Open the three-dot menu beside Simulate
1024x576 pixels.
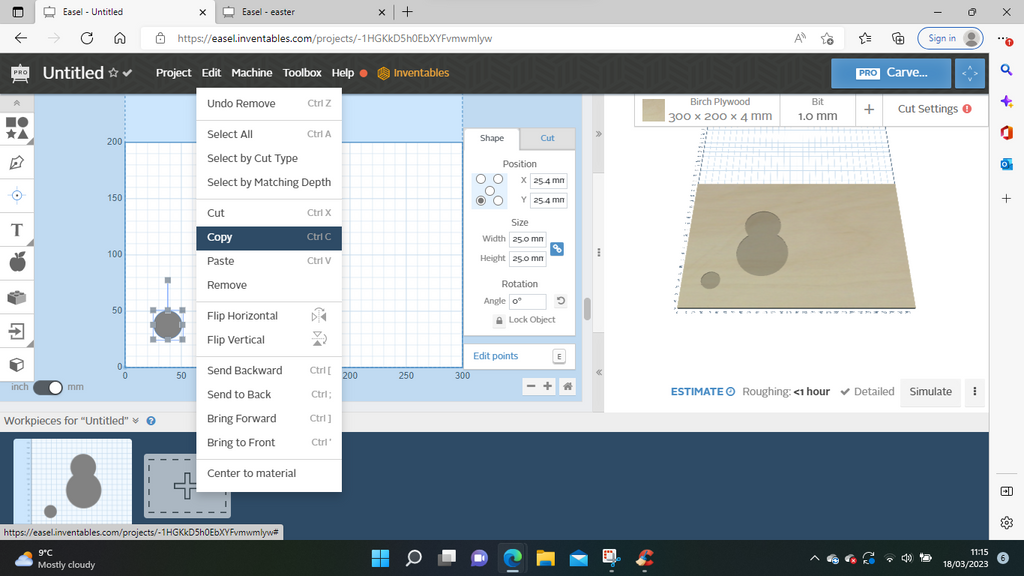point(975,392)
